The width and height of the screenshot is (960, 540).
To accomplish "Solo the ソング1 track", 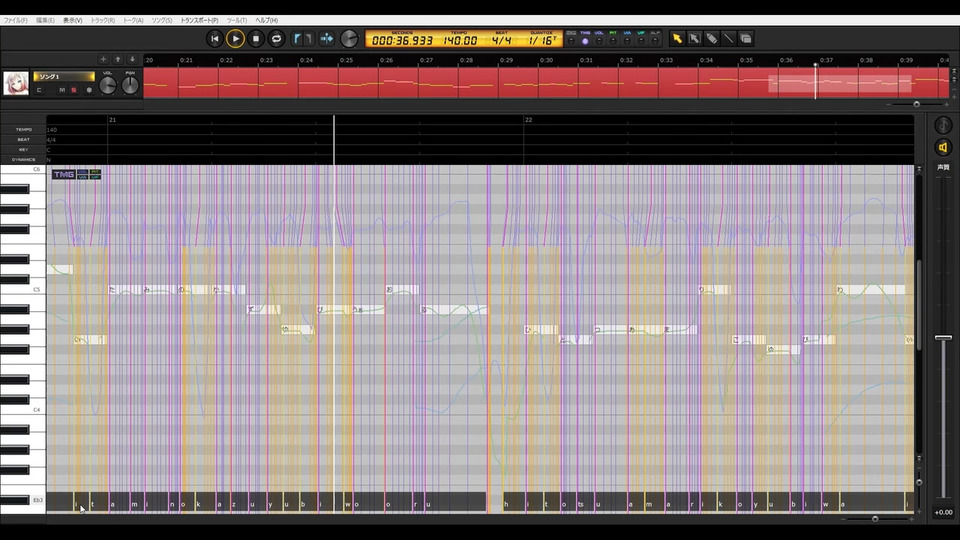I will click(x=73, y=90).
